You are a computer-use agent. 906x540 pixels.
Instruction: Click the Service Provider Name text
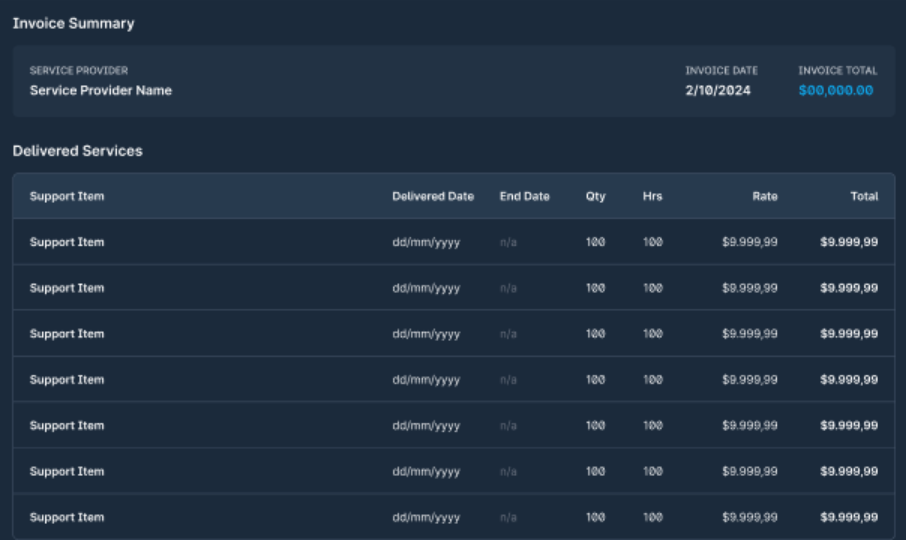[100, 90]
